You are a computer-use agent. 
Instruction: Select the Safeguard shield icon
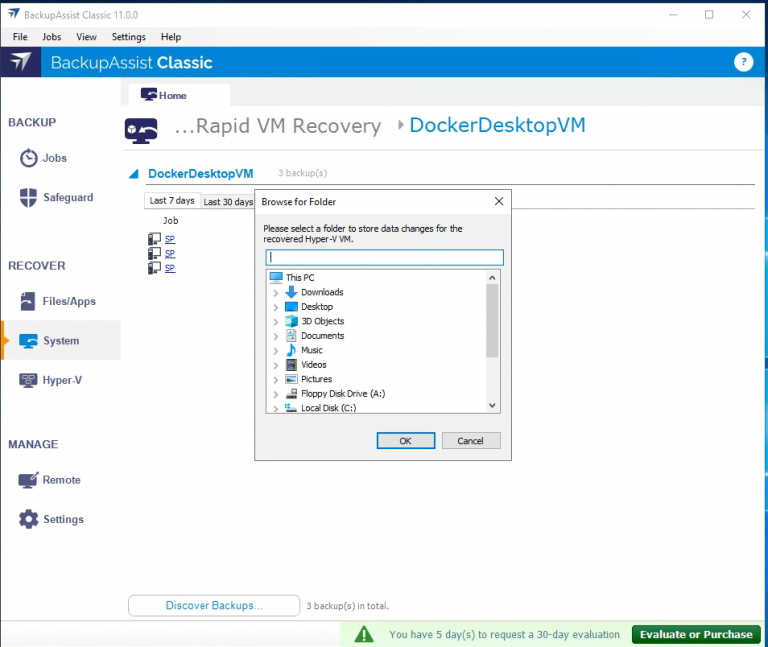click(x=29, y=197)
